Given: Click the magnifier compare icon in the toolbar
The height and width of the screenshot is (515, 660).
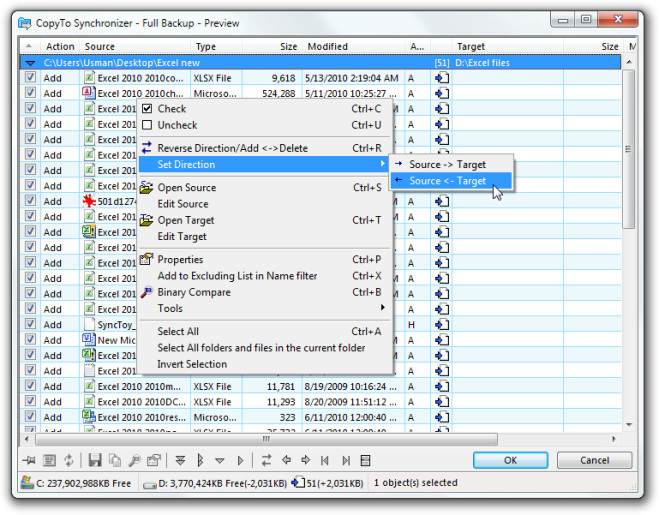Looking at the screenshot, I should [x=135, y=461].
